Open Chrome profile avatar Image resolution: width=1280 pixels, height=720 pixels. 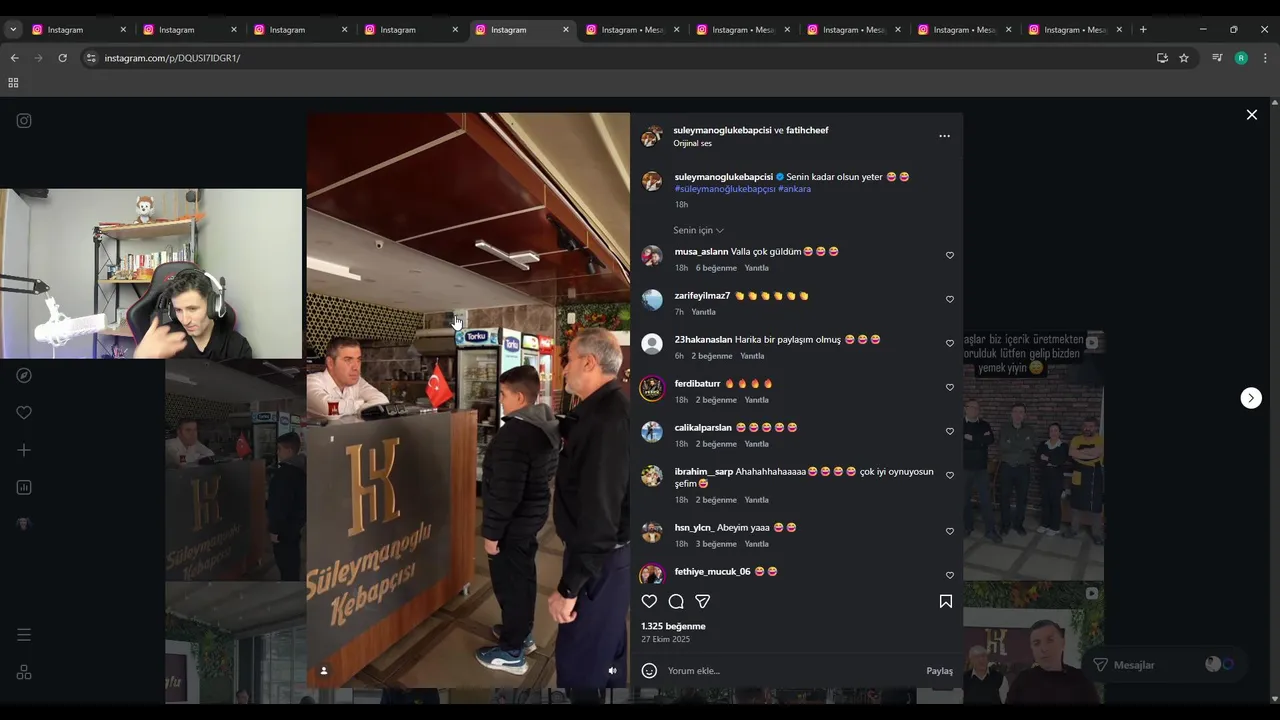tap(1241, 58)
